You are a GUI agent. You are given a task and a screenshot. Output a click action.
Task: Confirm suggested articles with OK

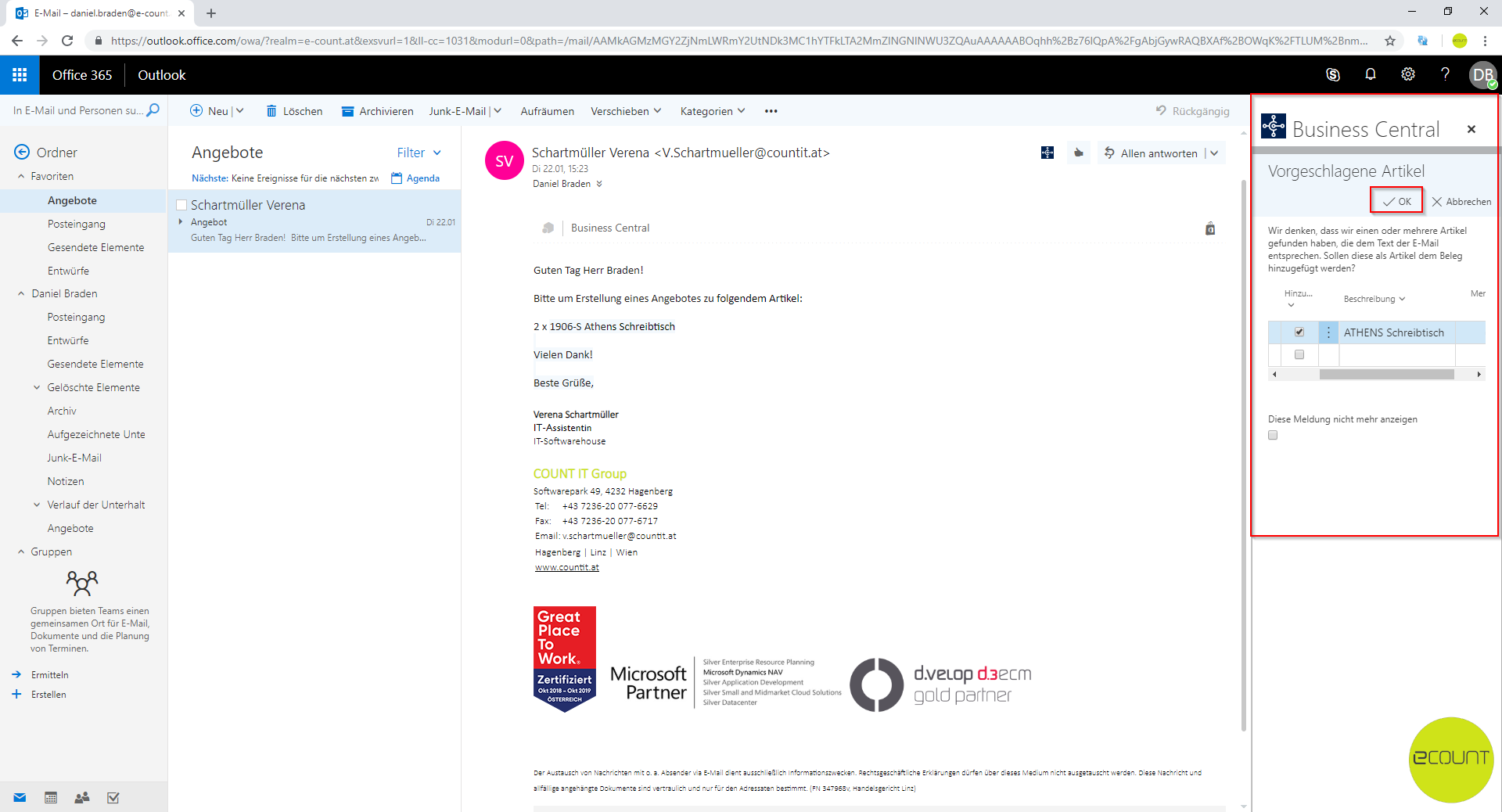pyautogui.click(x=1396, y=201)
